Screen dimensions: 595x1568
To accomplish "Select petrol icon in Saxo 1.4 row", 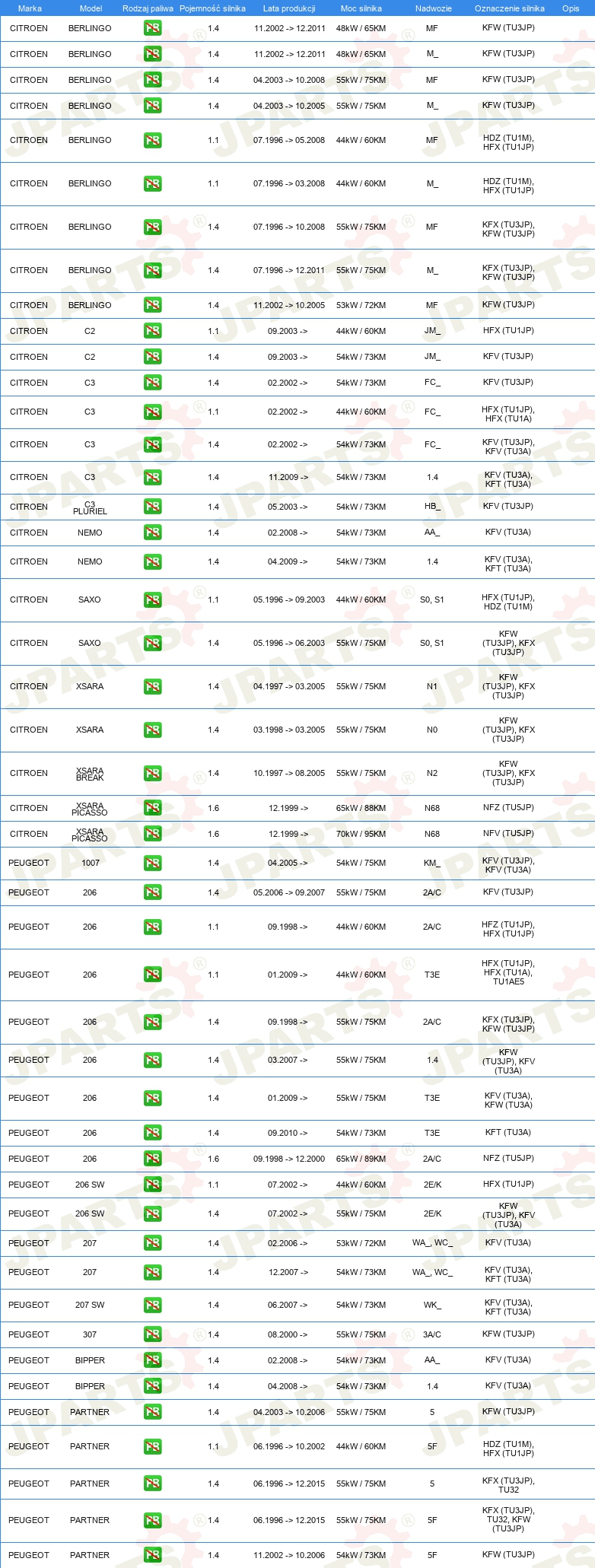I will click(153, 643).
